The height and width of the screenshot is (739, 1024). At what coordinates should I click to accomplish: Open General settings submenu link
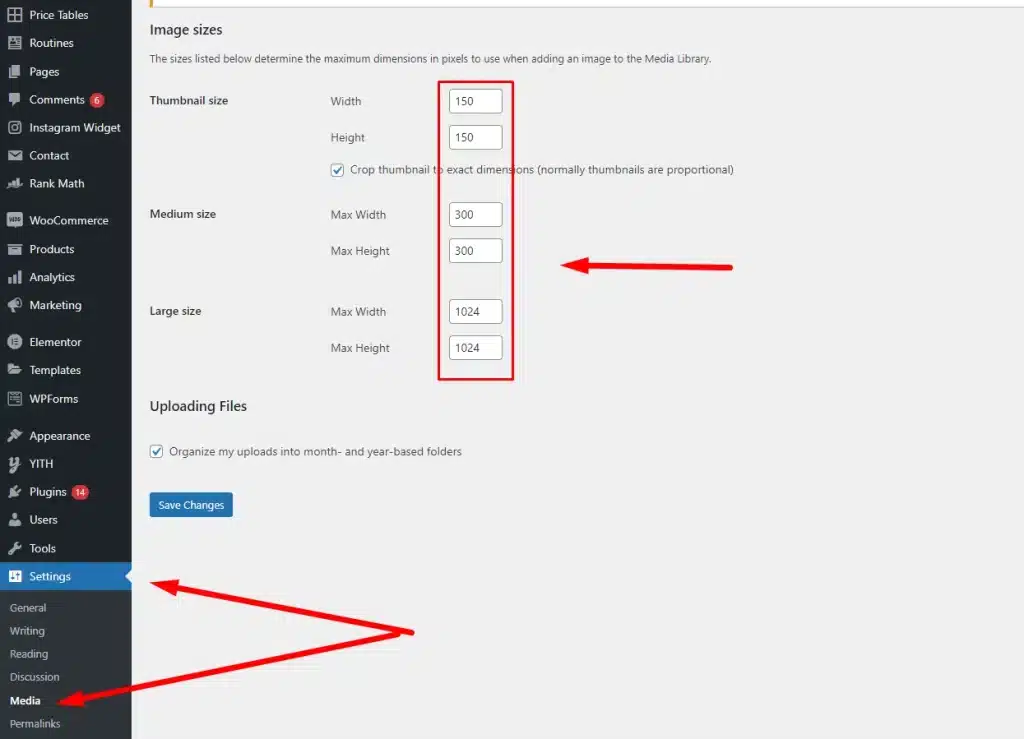28,608
